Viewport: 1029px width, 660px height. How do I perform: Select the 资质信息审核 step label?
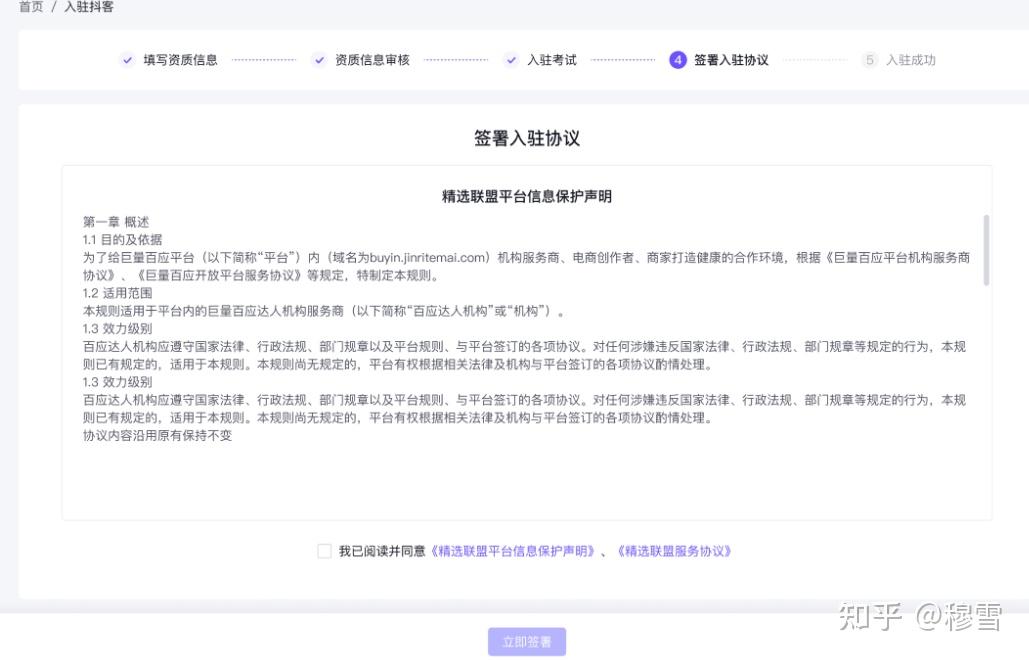372,60
